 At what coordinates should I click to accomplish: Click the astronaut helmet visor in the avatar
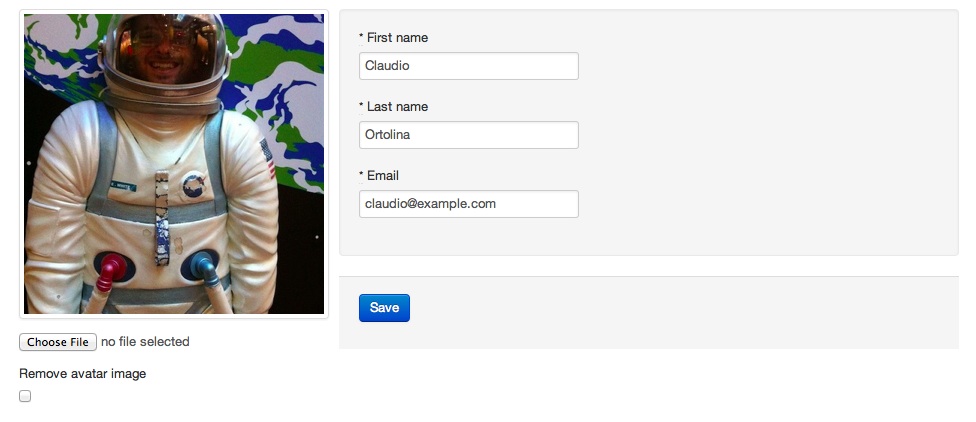165,47
